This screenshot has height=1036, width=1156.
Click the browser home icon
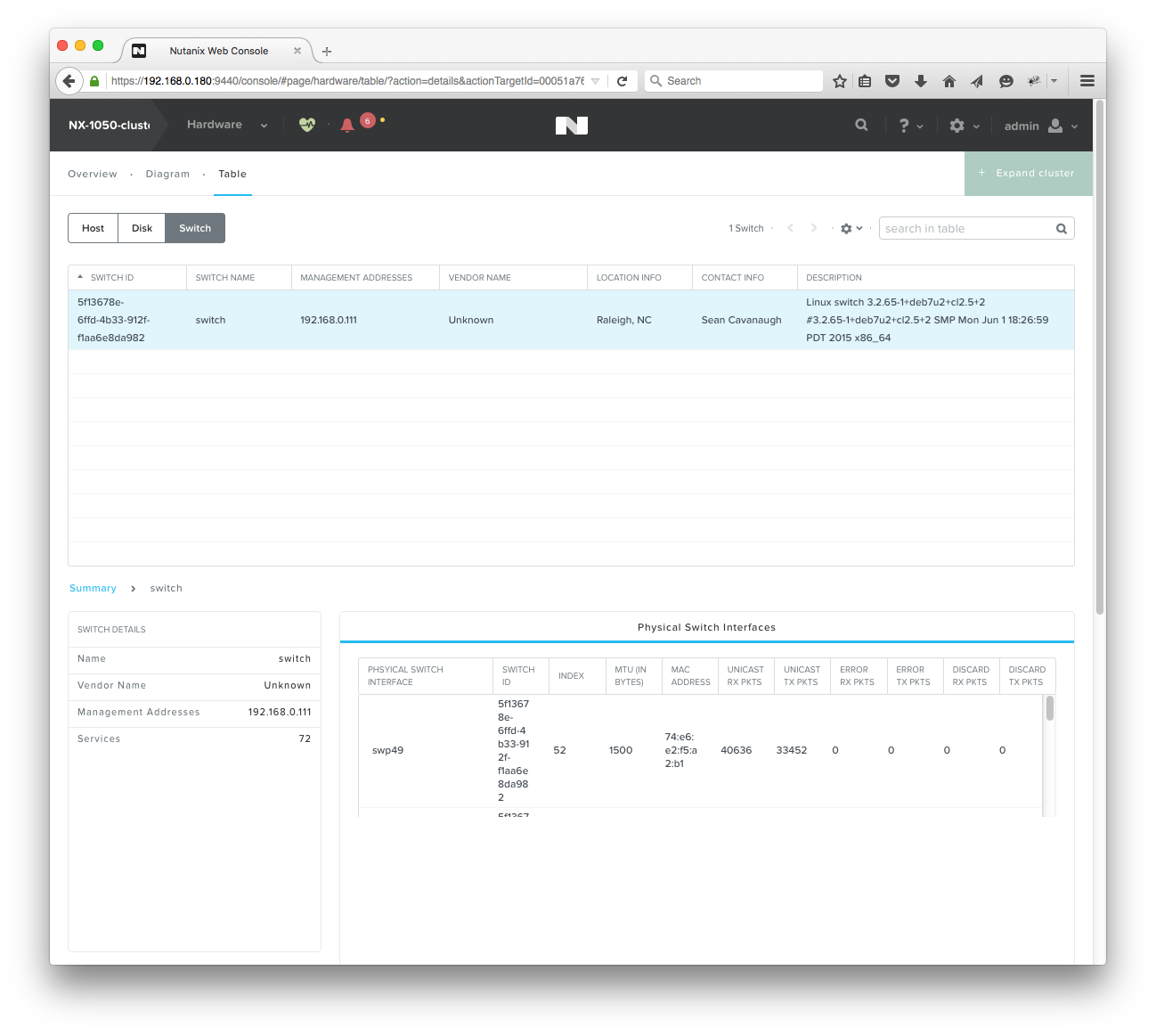click(x=949, y=81)
